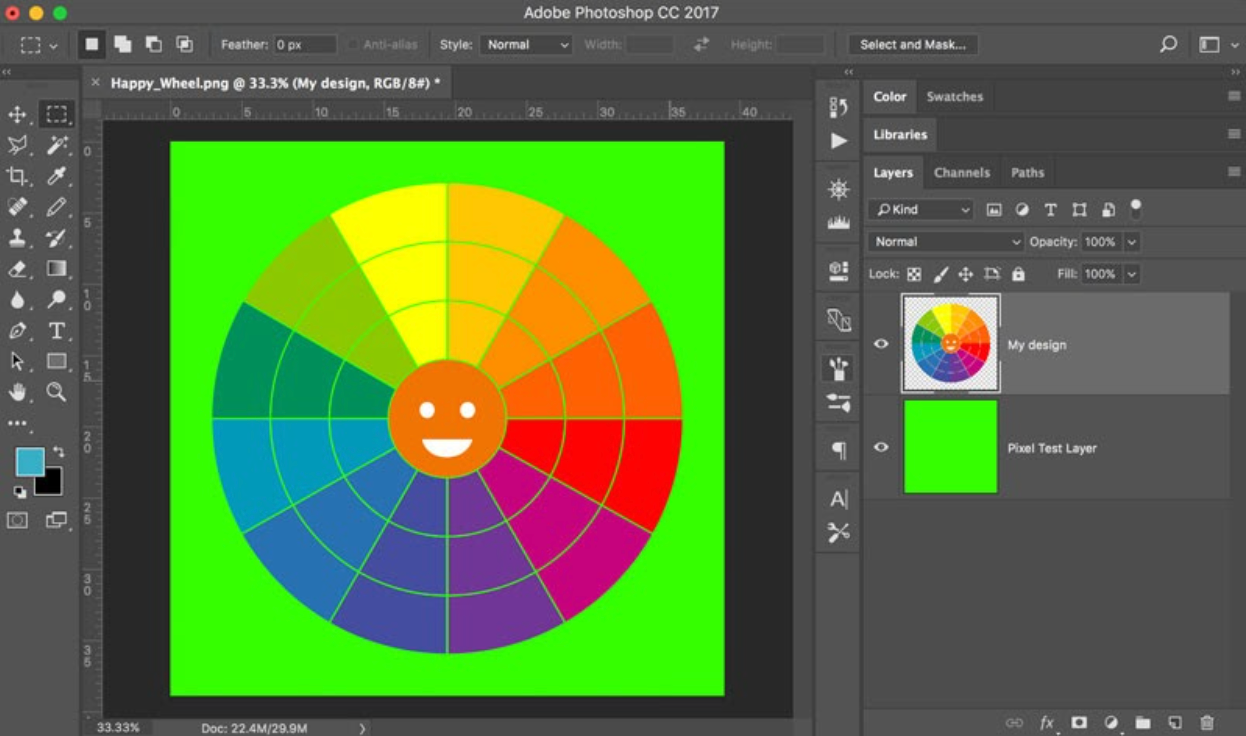Select the Gradient tool

(57, 269)
